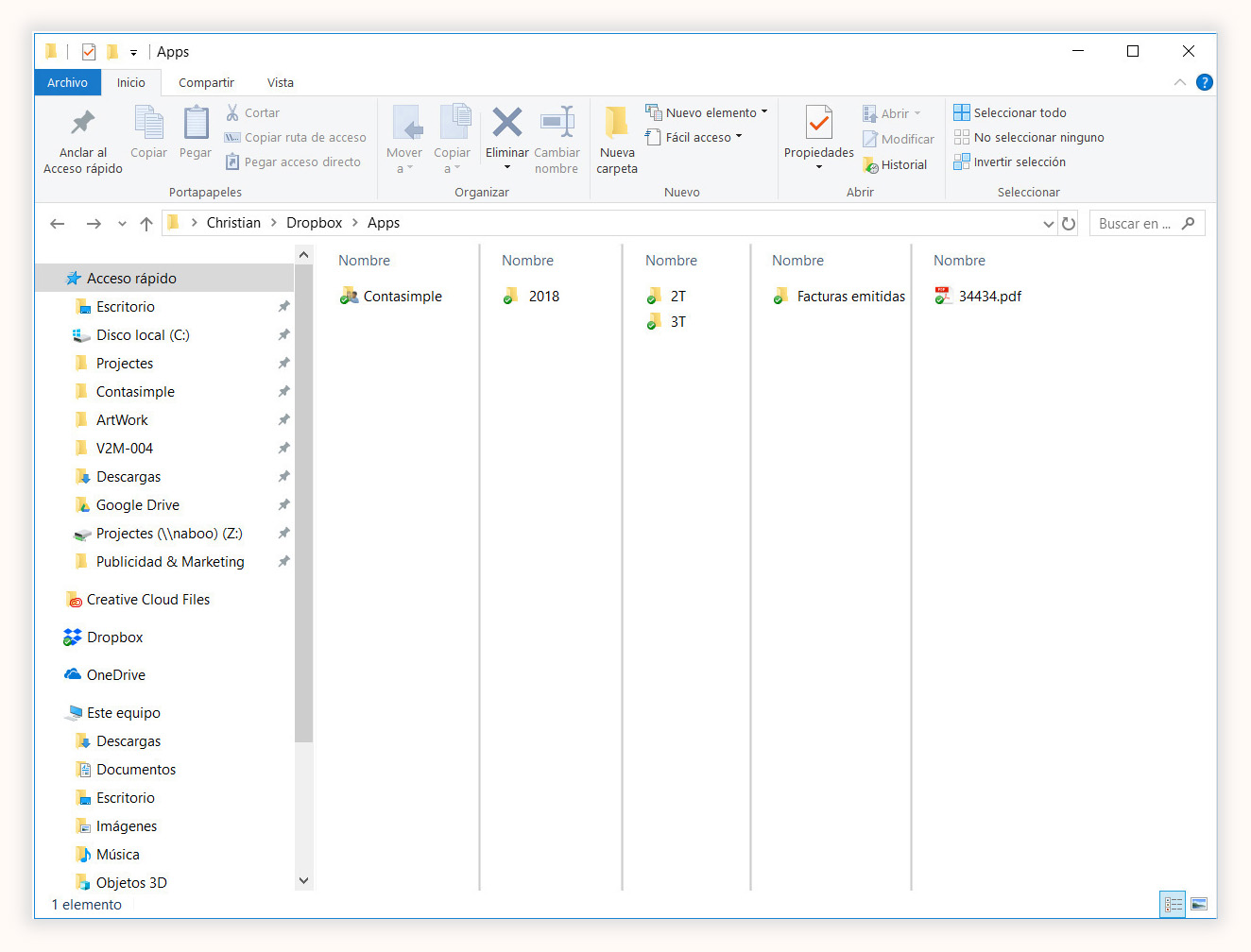Open the Eliminar dropdown arrow

pos(507,167)
